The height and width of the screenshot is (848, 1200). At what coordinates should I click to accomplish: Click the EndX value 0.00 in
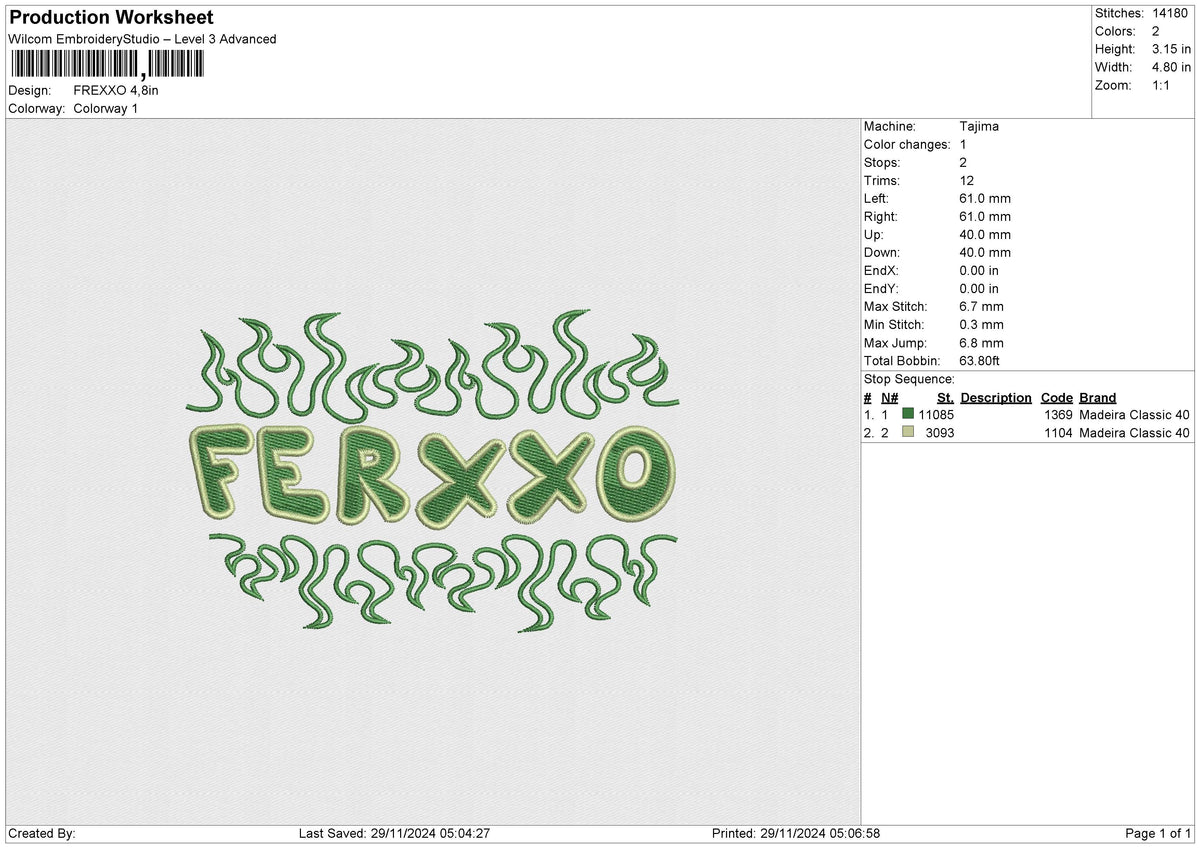click(x=979, y=270)
